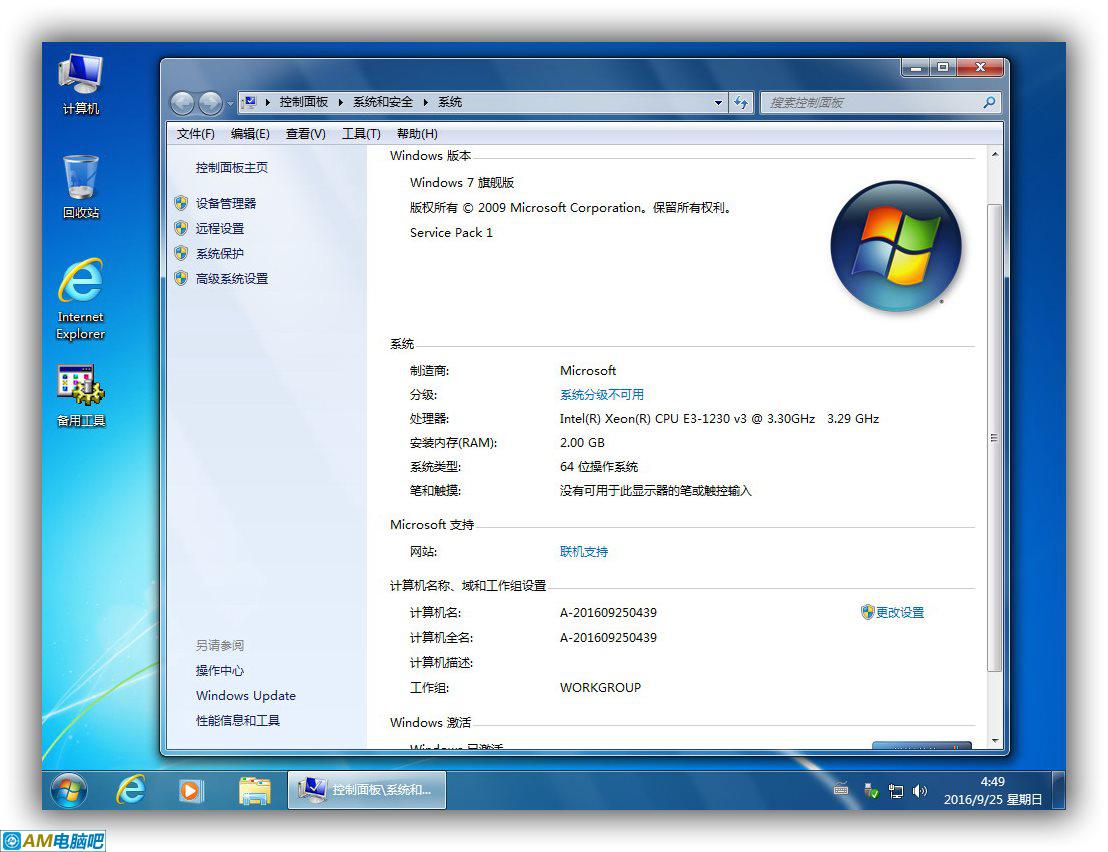1108x852 pixels.
Task: Click the WORKGROUP value
Action: point(601,687)
